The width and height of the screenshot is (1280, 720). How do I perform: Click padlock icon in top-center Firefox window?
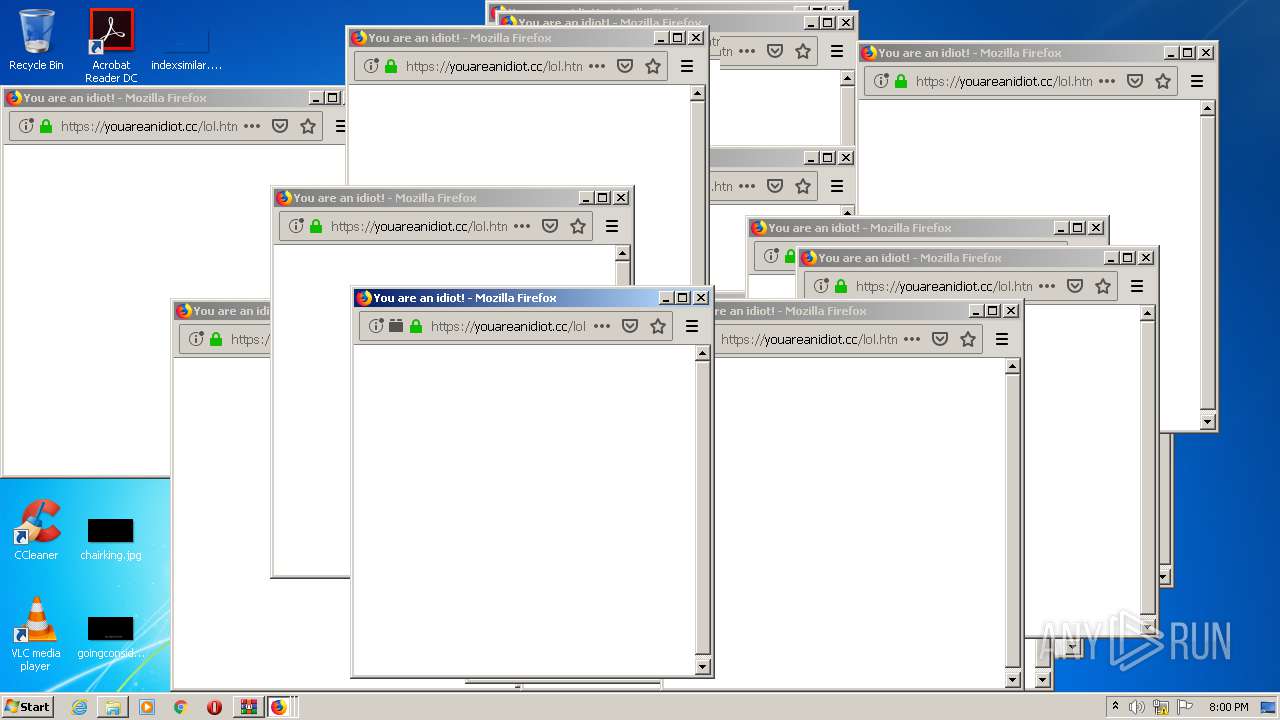point(391,66)
